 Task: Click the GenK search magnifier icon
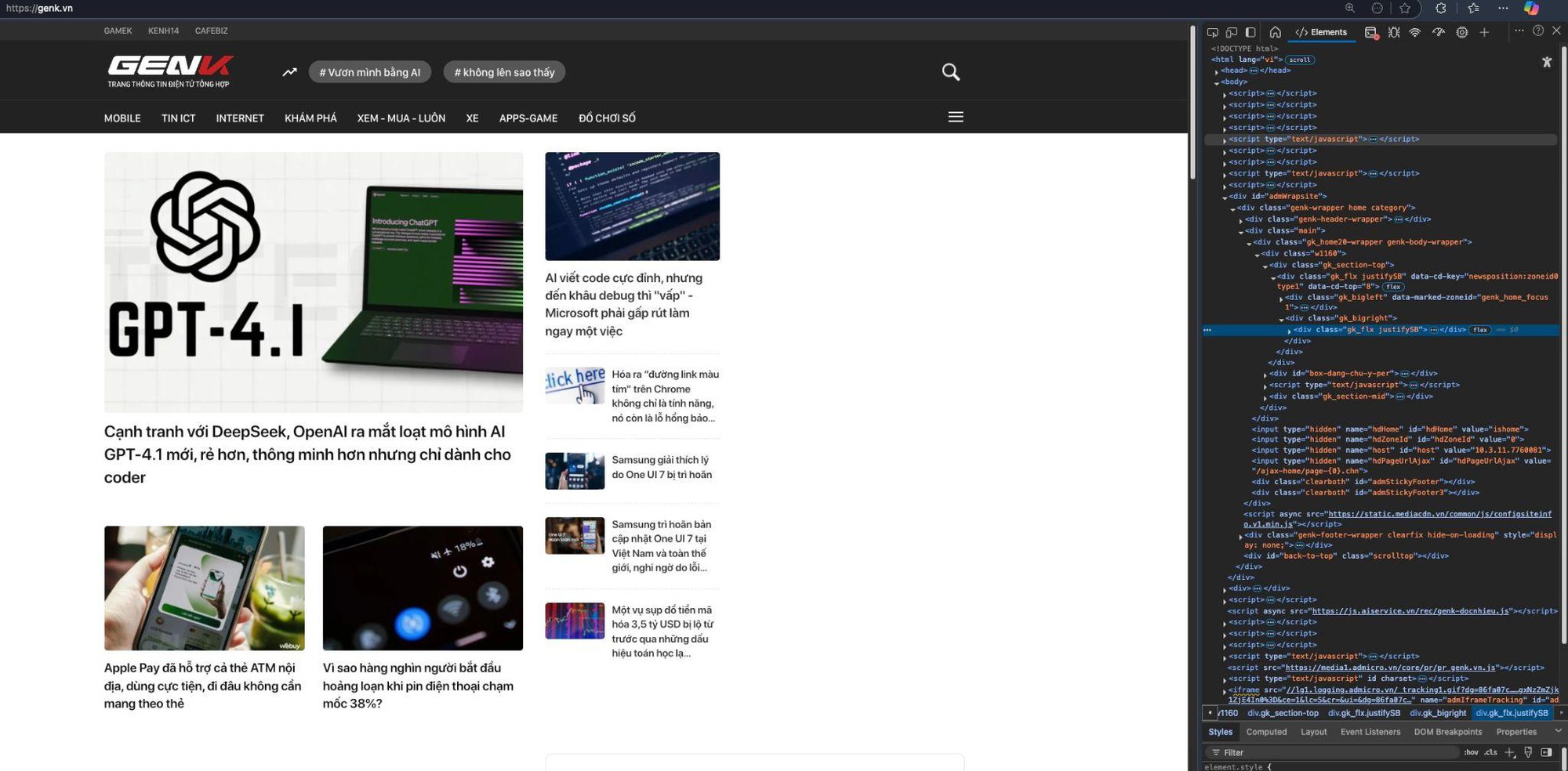[x=951, y=72]
